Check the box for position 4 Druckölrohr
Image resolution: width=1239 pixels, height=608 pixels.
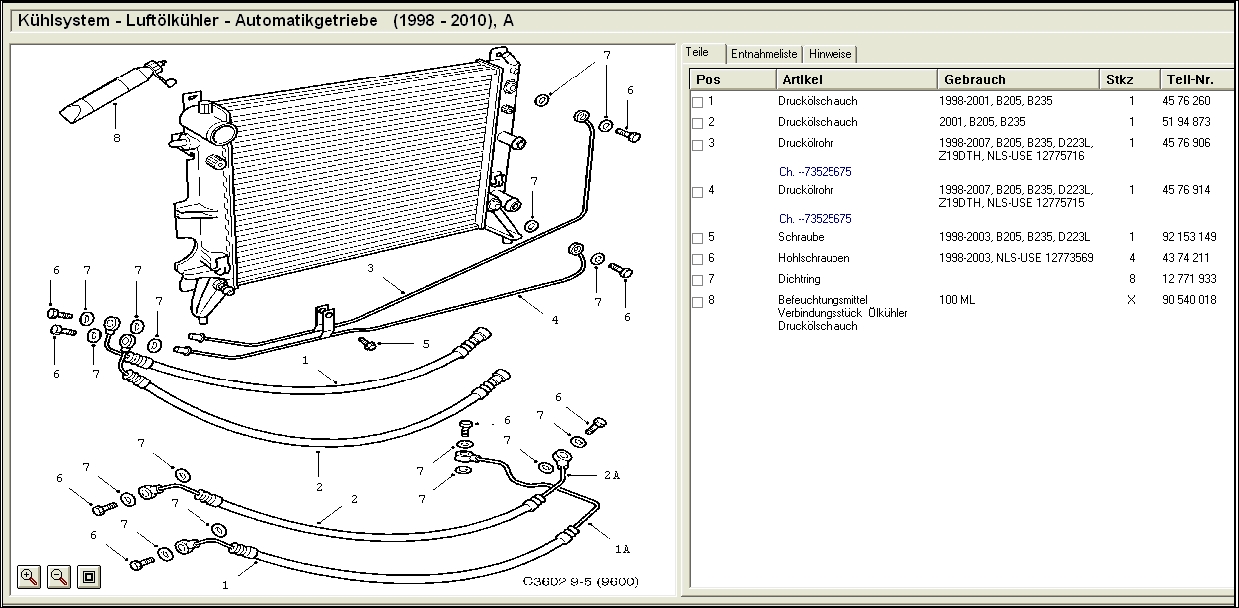point(698,191)
